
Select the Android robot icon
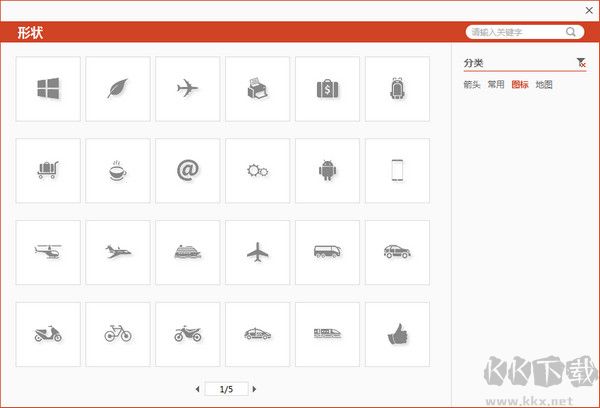(327, 171)
